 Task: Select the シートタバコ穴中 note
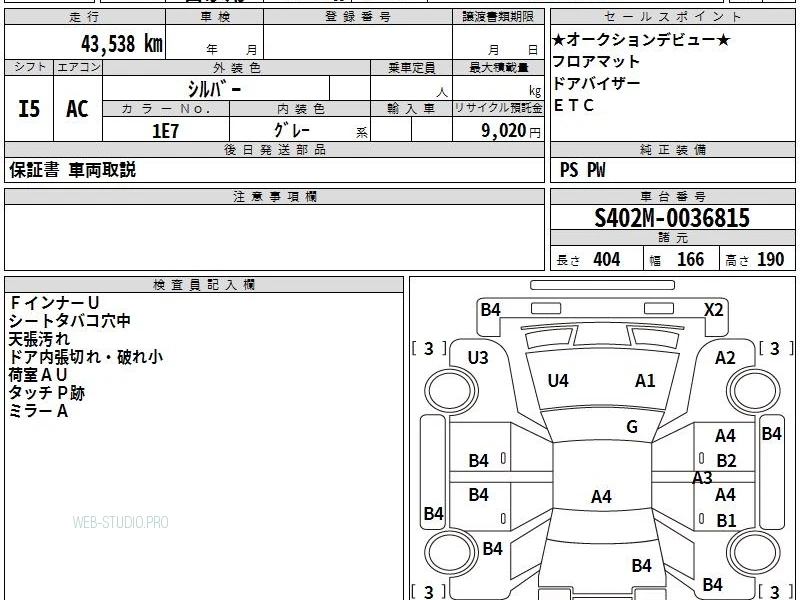click(x=70, y=321)
